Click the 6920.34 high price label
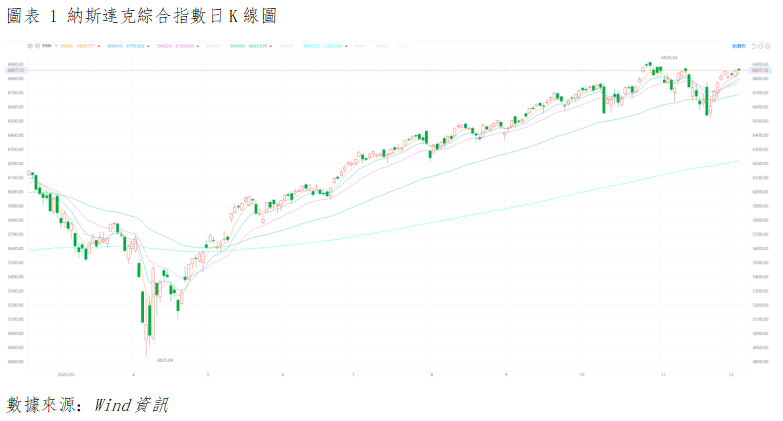 coord(668,58)
